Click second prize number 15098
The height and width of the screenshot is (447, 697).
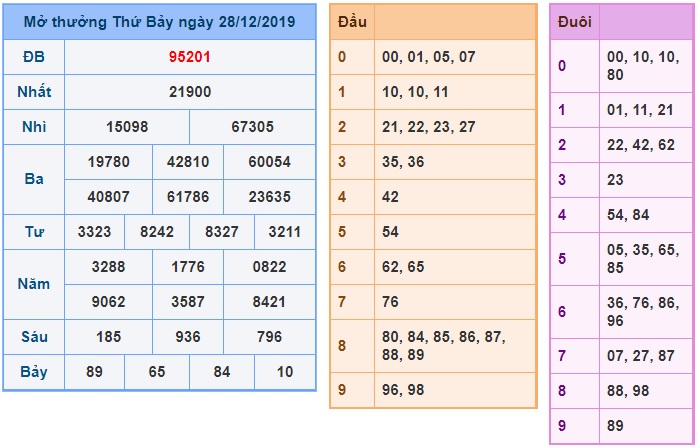127,127
